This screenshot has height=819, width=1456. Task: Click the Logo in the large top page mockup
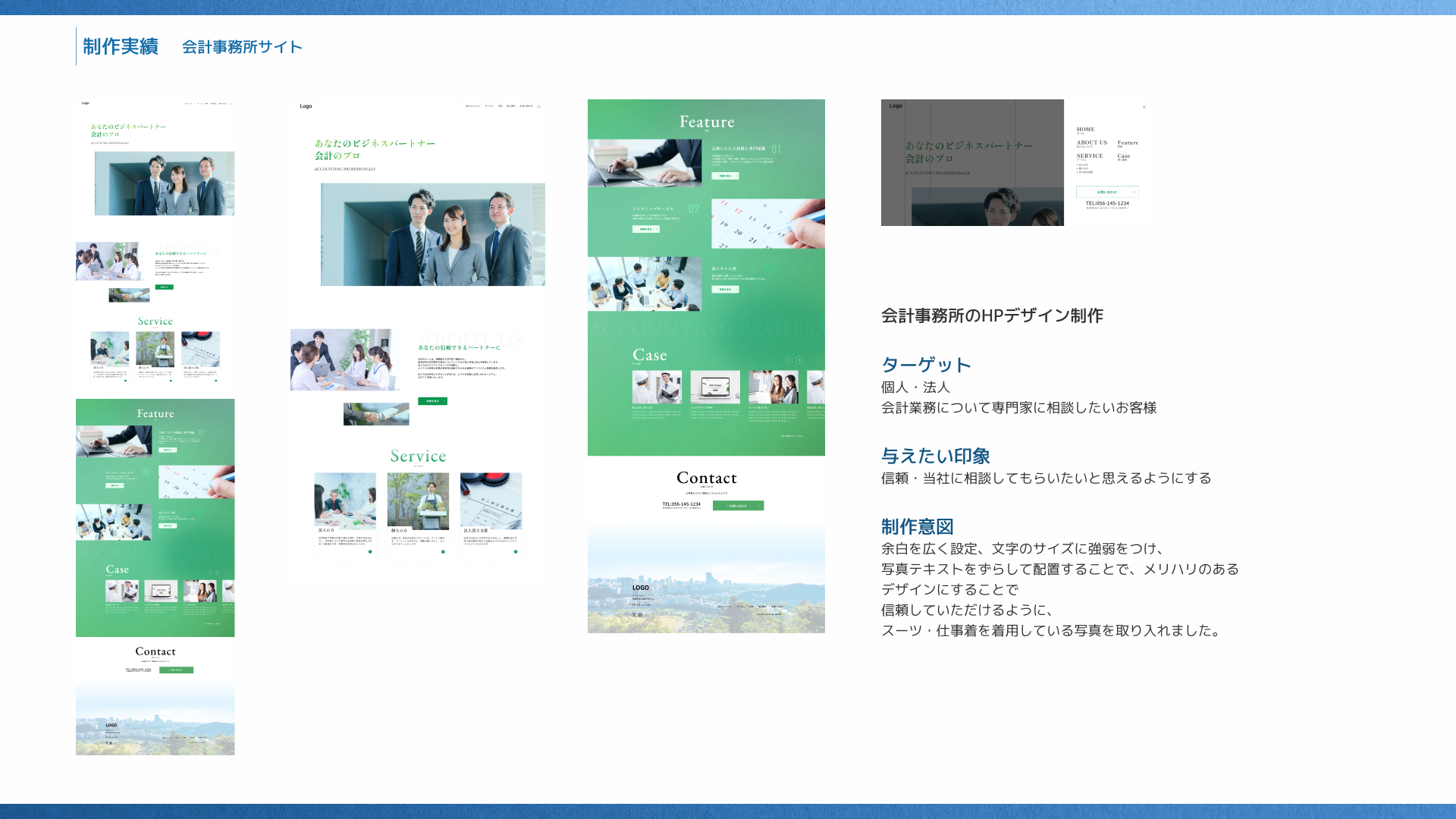click(306, 106)
